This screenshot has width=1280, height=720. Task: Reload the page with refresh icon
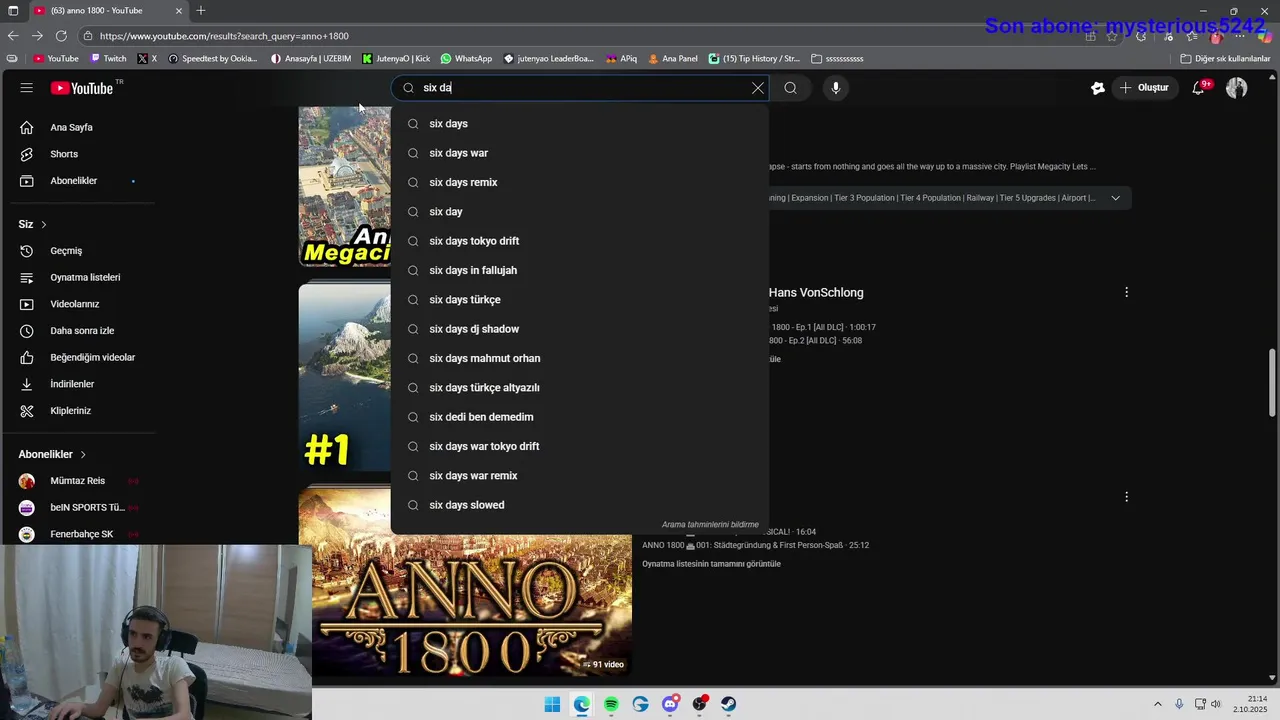(61, 36)
